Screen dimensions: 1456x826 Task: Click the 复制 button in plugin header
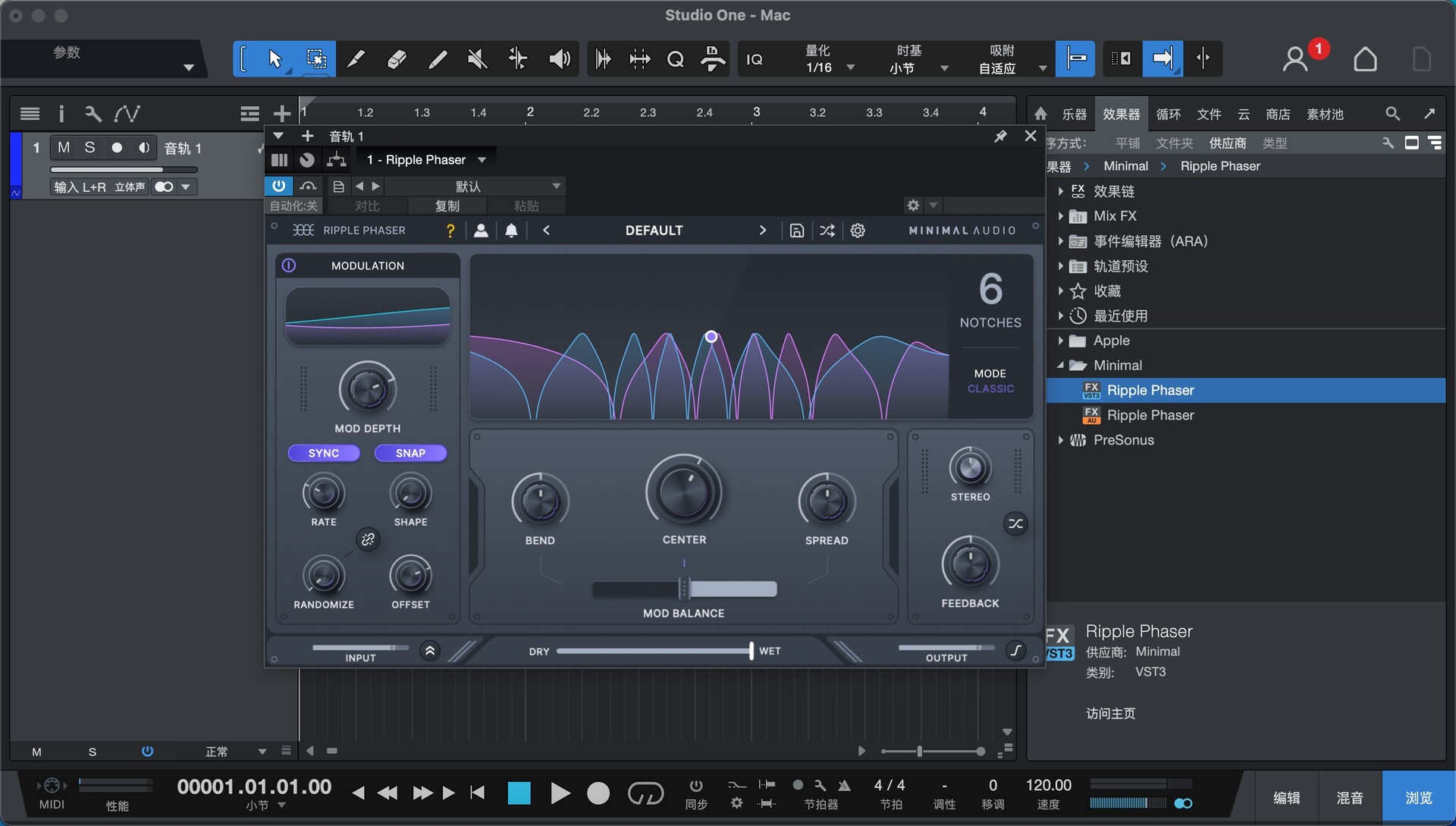pos(447,206)
